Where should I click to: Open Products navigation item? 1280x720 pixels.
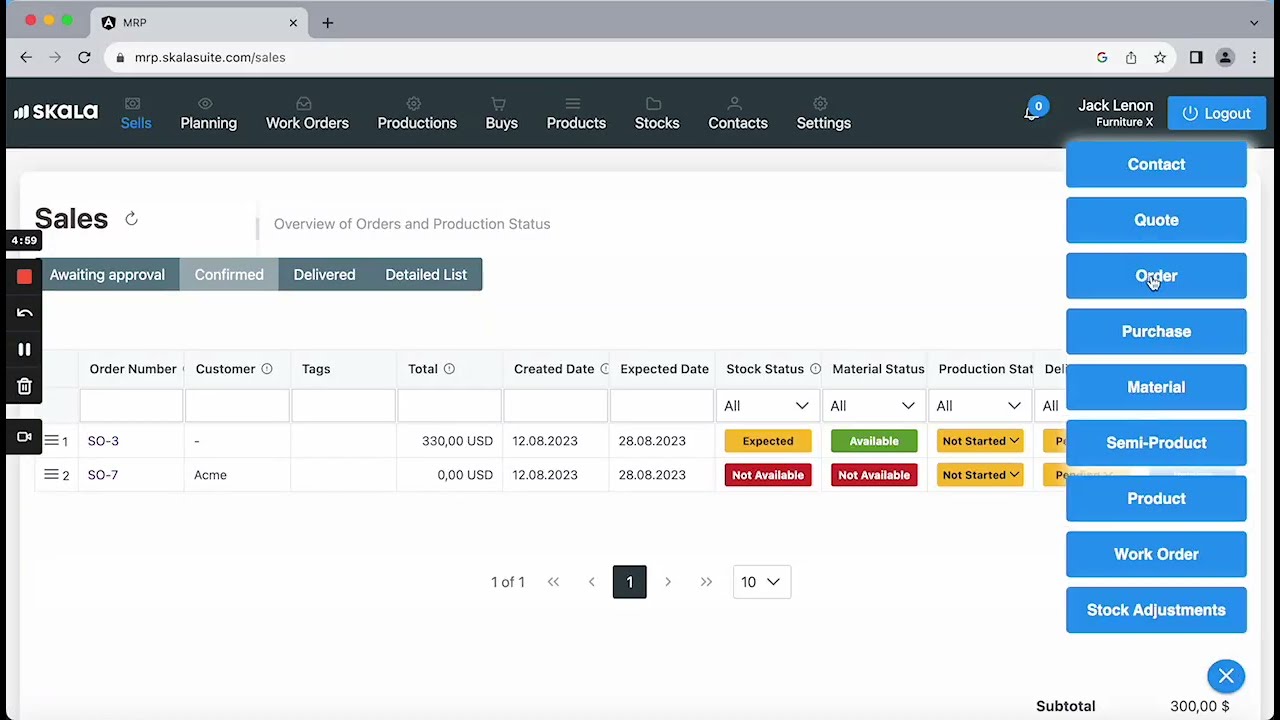click(x=576, y=114)
